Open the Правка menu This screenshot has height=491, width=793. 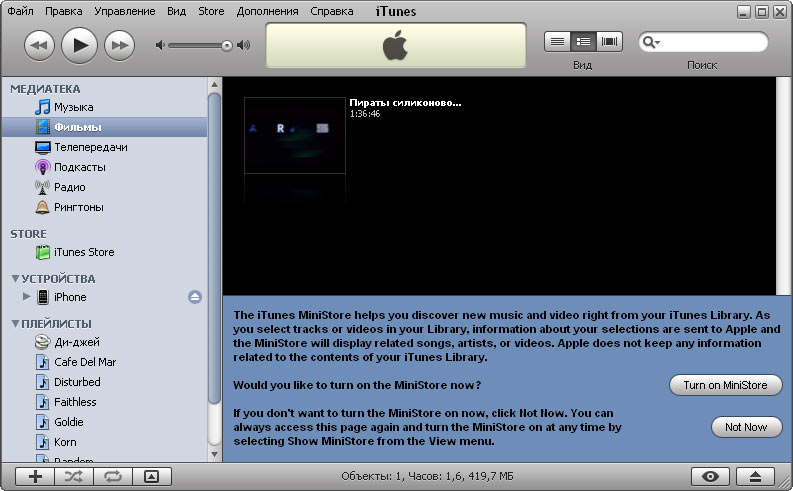[64, 11]
